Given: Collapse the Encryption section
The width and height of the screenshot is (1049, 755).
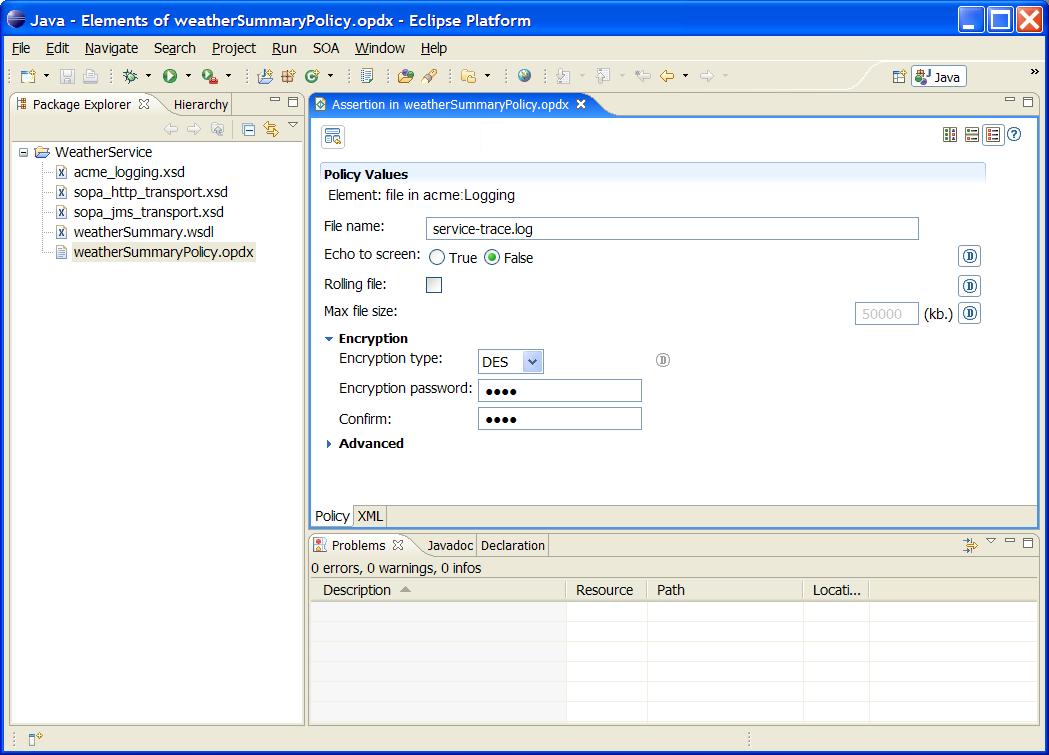Looking at the screenshot, I should pos(328,339).
